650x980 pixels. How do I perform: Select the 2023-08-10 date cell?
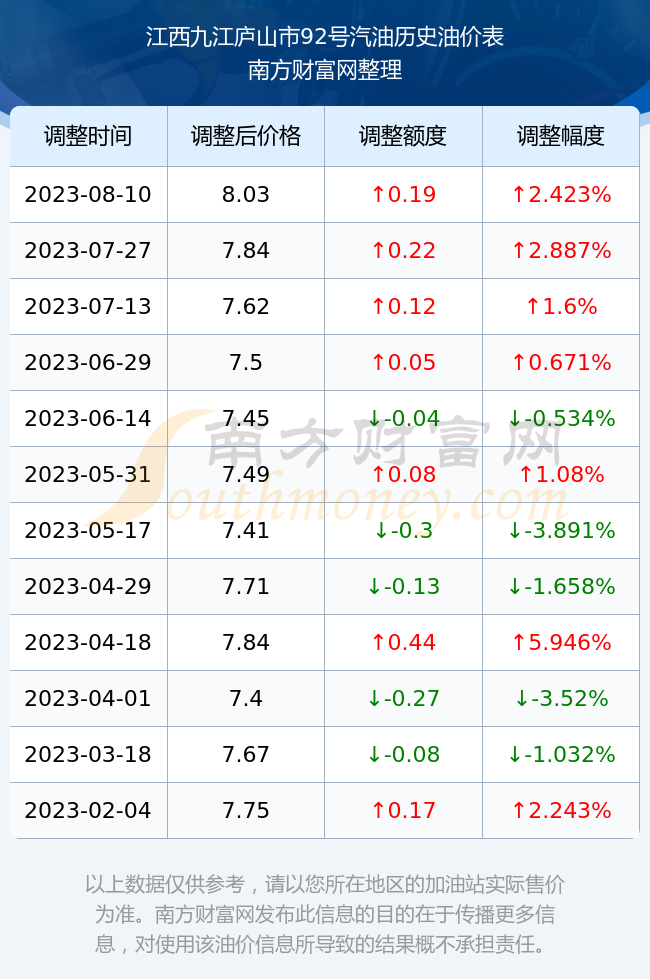88,194
